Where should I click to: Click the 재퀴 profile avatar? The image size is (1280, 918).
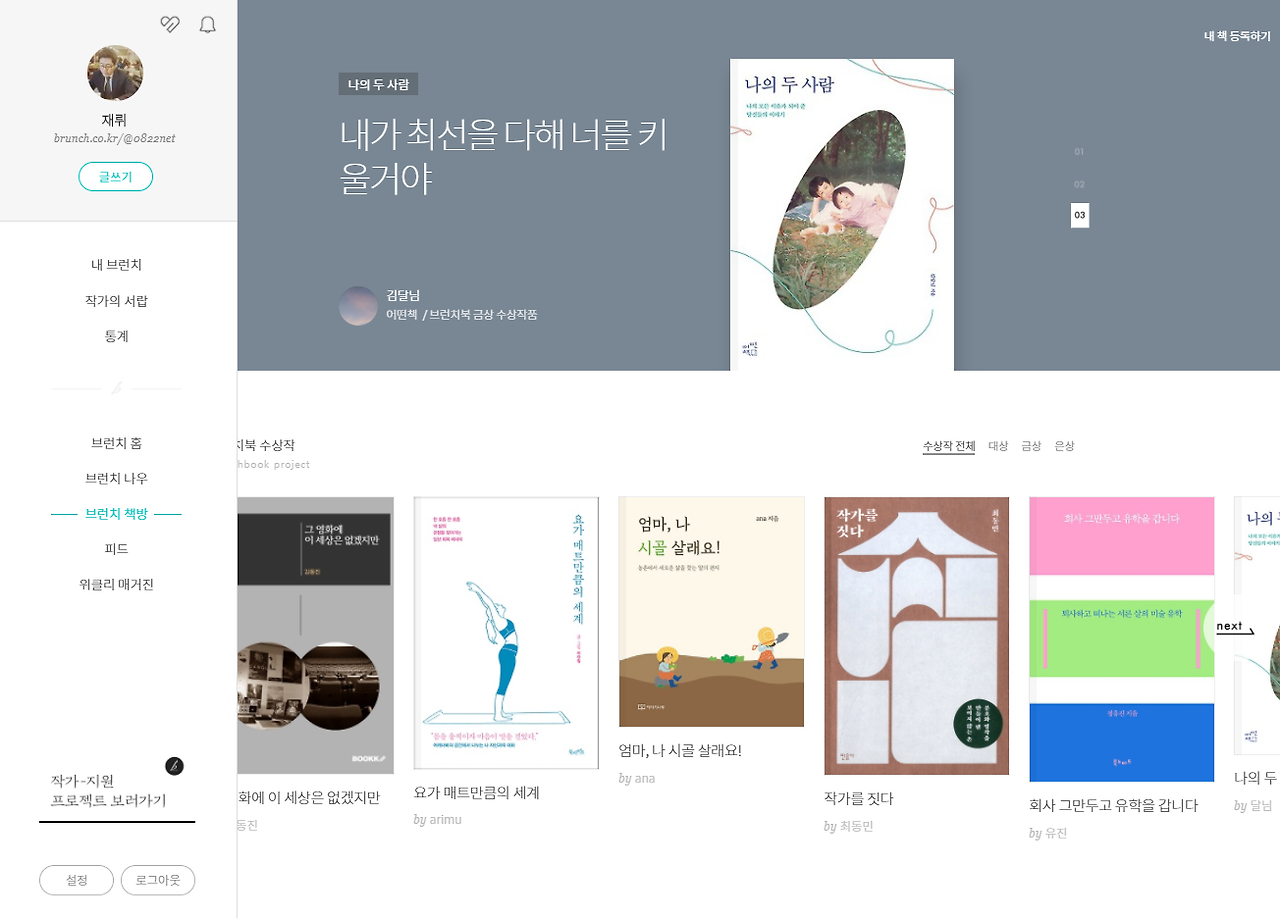point(115,73)
